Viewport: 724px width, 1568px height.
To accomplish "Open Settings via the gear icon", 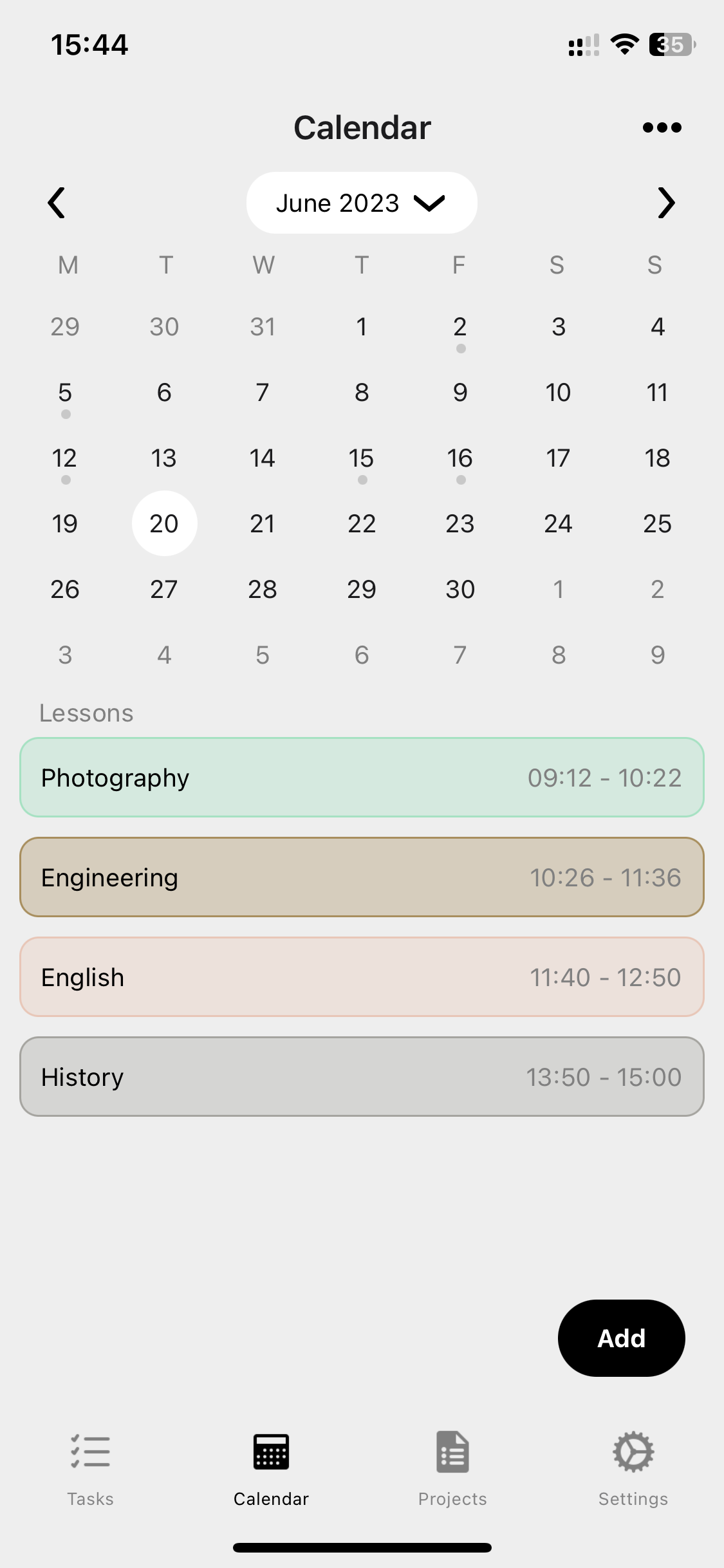I will point(633,1452).
